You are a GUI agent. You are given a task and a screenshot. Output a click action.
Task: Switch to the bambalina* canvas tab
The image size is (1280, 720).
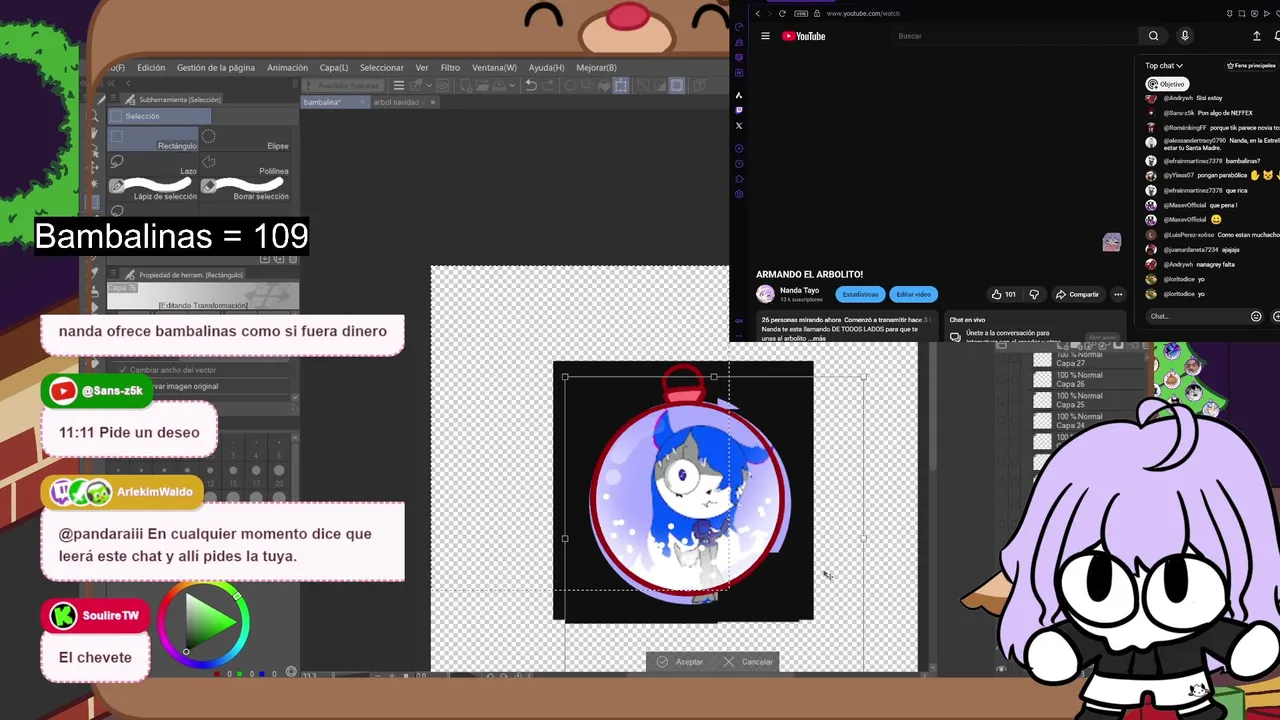[335, 102]
